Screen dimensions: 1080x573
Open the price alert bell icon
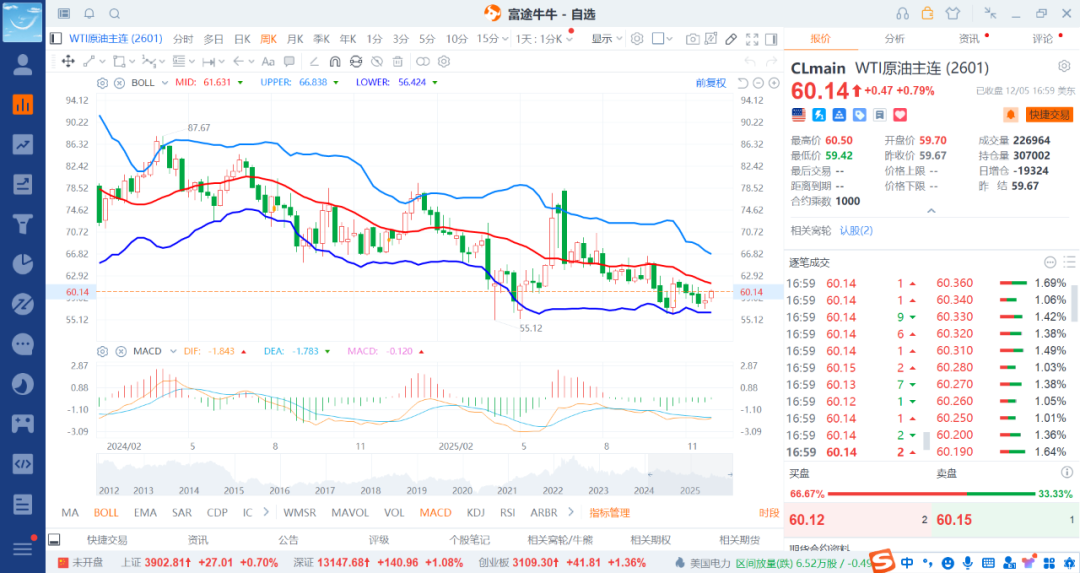pyautogui.click(x=1010, y=115)
